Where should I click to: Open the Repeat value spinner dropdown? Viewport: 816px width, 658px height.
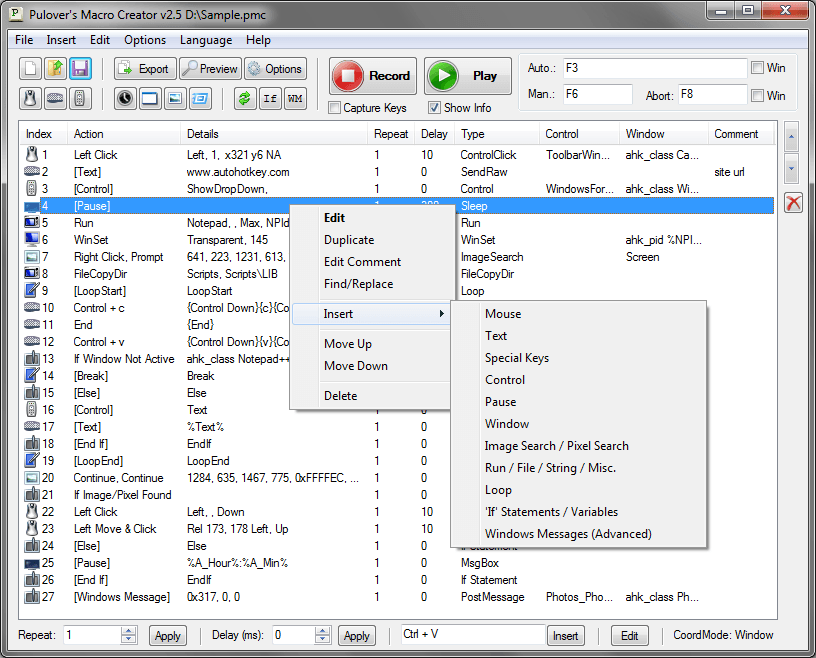point(126,635)
